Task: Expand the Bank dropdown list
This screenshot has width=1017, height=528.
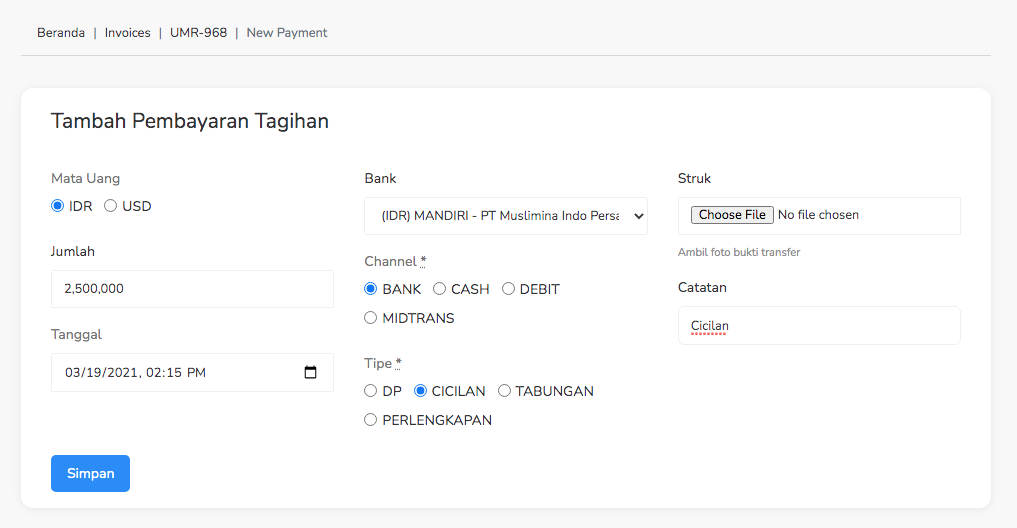Action: click(505, 216)
